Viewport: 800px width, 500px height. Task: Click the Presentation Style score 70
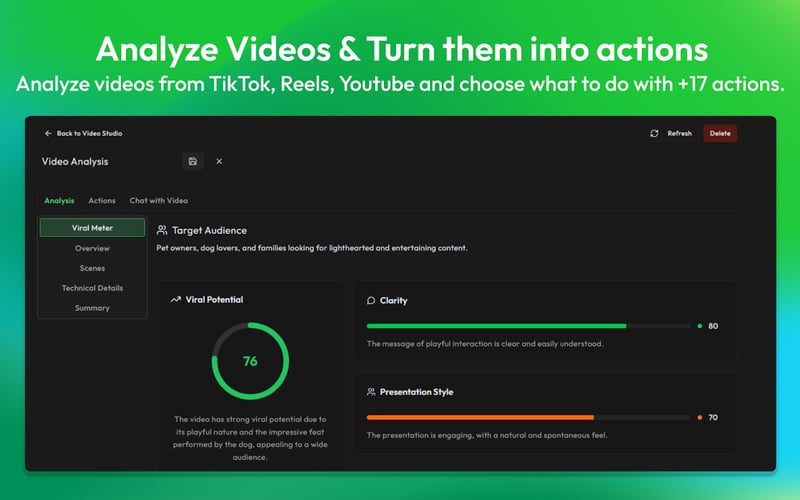point(713,417)
